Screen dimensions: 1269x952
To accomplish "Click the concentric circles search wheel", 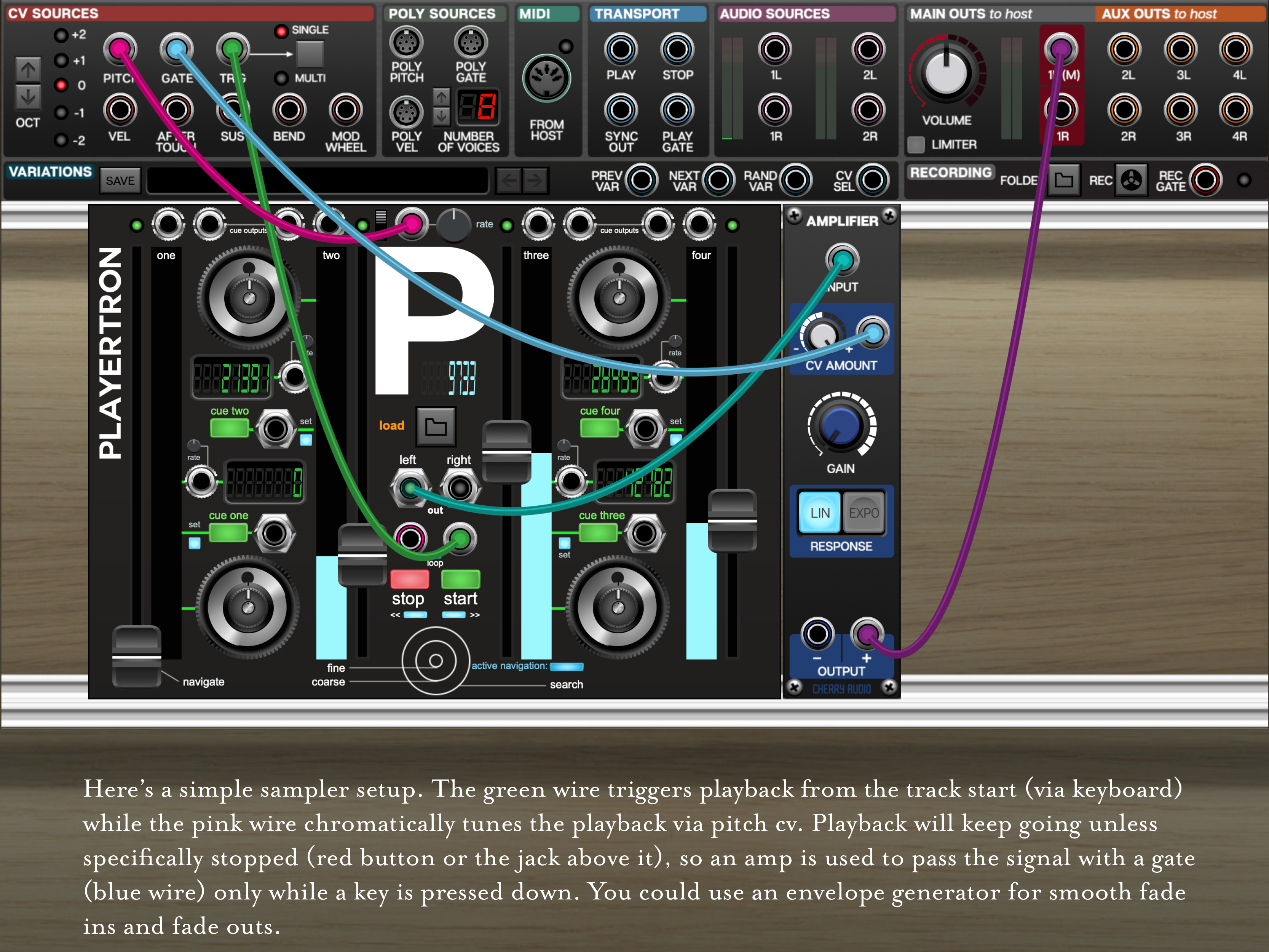I will tap(436, 660).
